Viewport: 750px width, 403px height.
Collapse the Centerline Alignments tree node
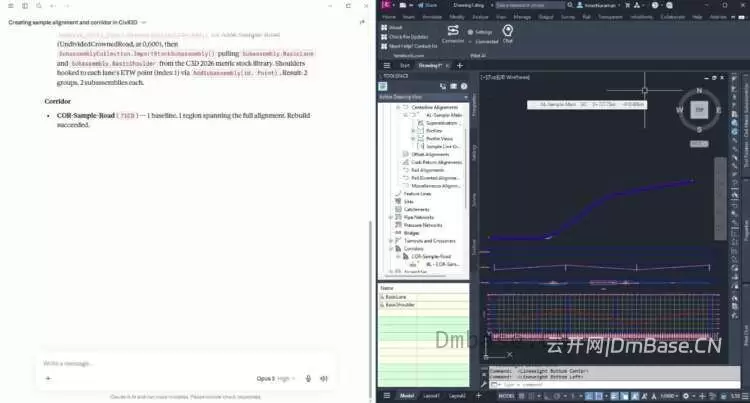pyautogui.click(x=398, y=107)
